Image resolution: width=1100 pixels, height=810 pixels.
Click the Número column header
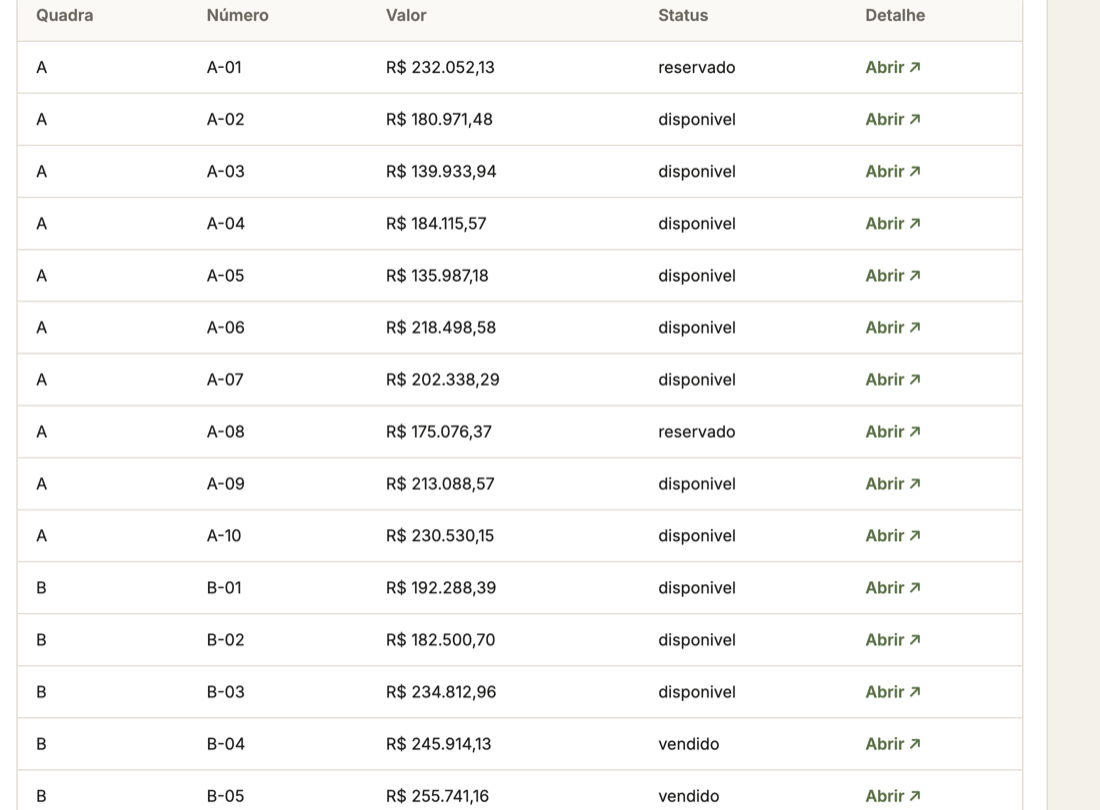(x=238, y=15)
